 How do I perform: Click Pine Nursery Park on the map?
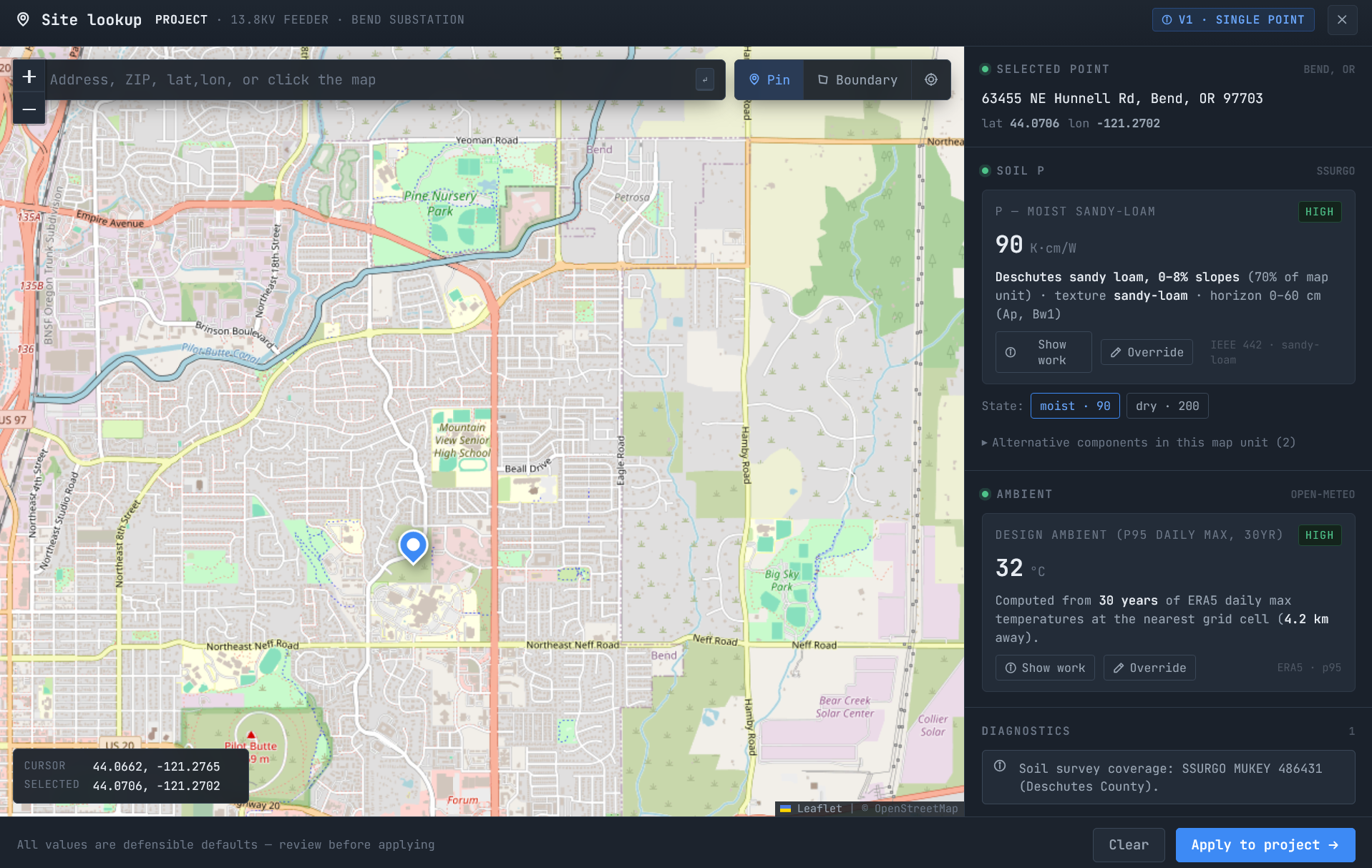click(x=440, y=203)
